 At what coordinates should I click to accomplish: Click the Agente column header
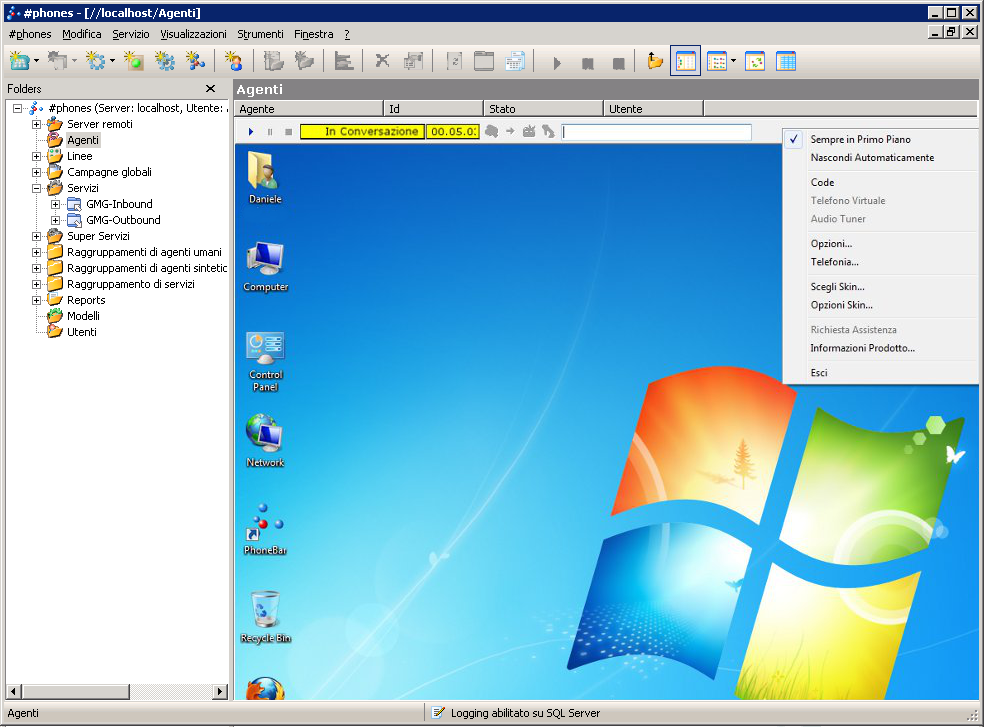[309, 109]
